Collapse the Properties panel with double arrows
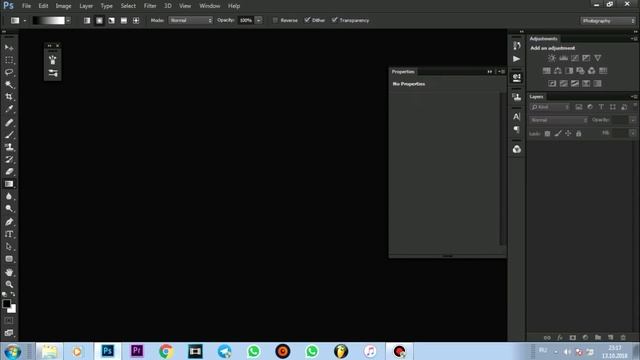The height and width of the screenshot is (360, 640). coord(489,72)
